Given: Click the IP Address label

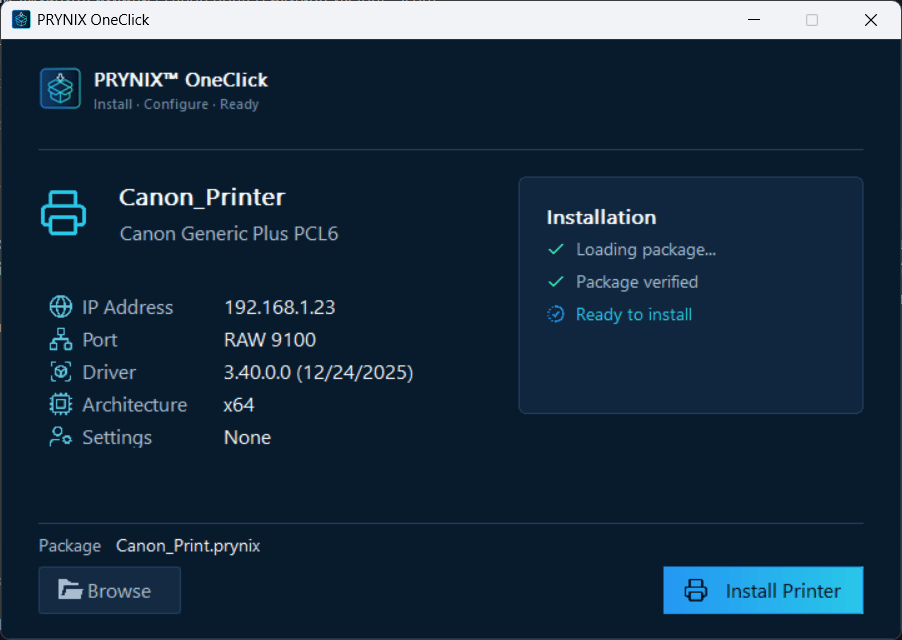Looking at the screenshot, I should click(x=128, y=307).
